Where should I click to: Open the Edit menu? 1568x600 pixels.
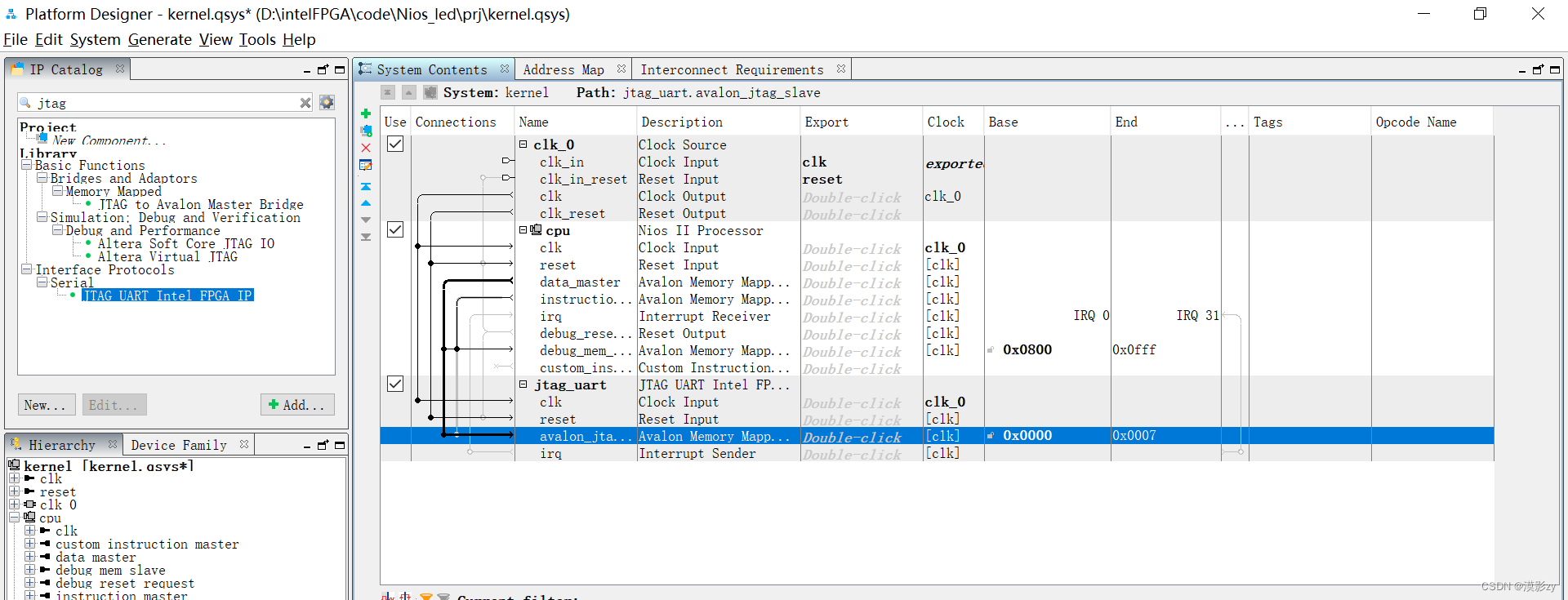[49, 39]
